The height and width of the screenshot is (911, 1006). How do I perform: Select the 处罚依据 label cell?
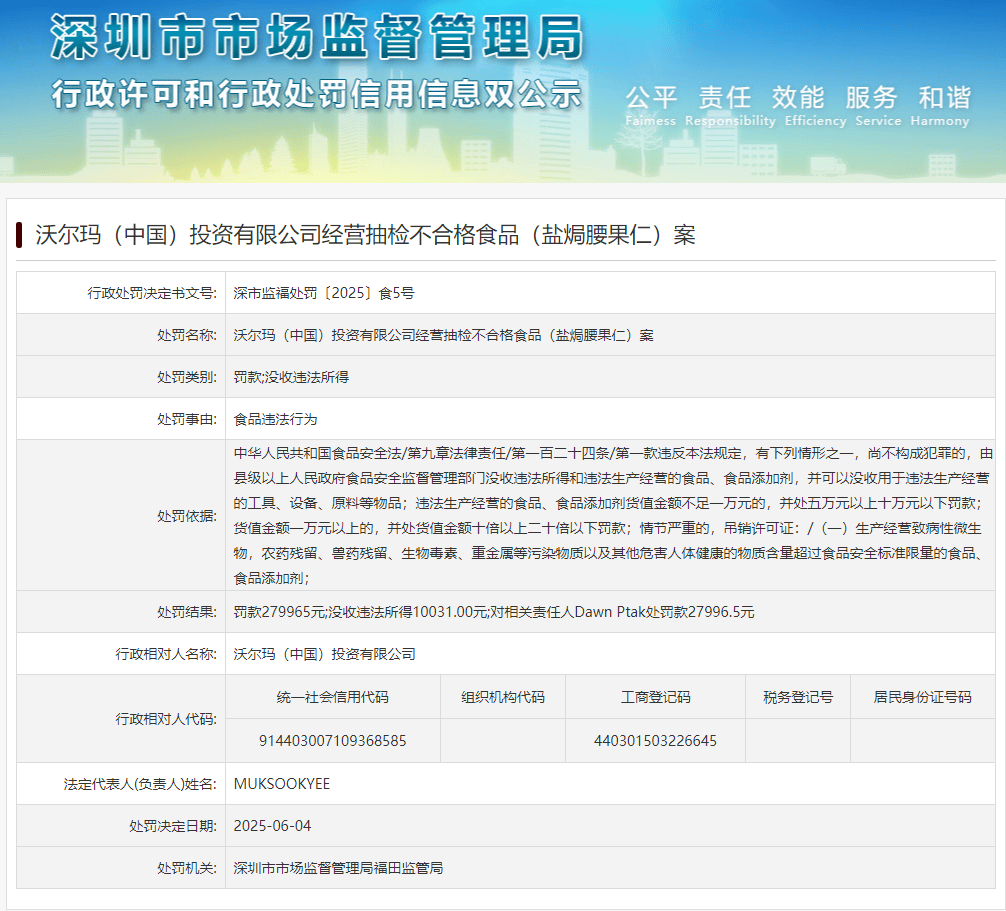[x=121, y=516]
